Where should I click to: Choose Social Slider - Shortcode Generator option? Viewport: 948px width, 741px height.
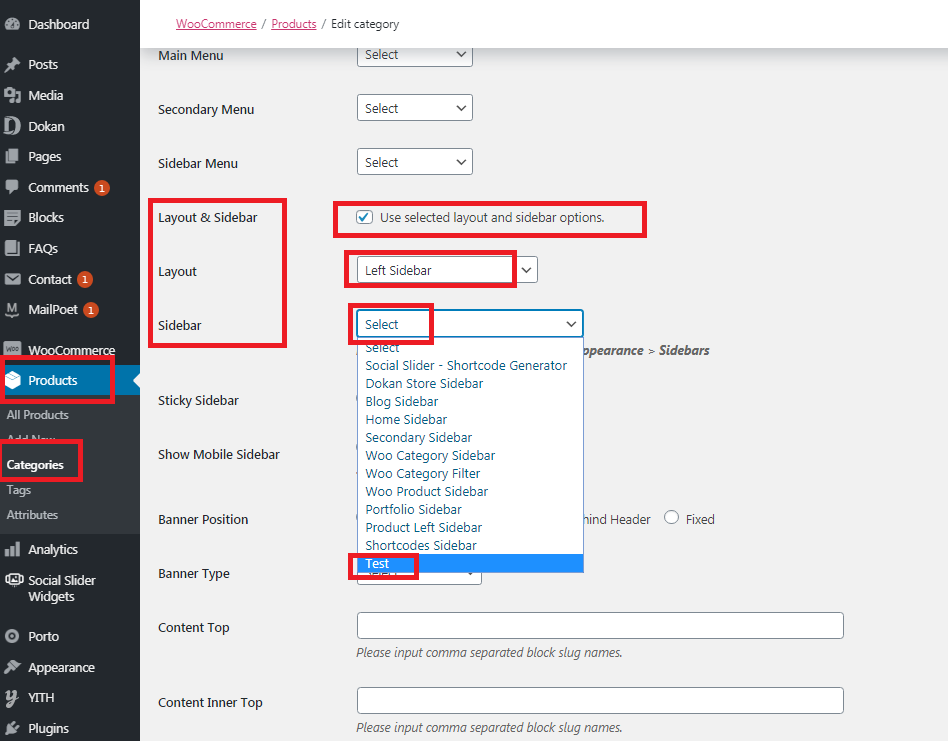coord(470,365)
